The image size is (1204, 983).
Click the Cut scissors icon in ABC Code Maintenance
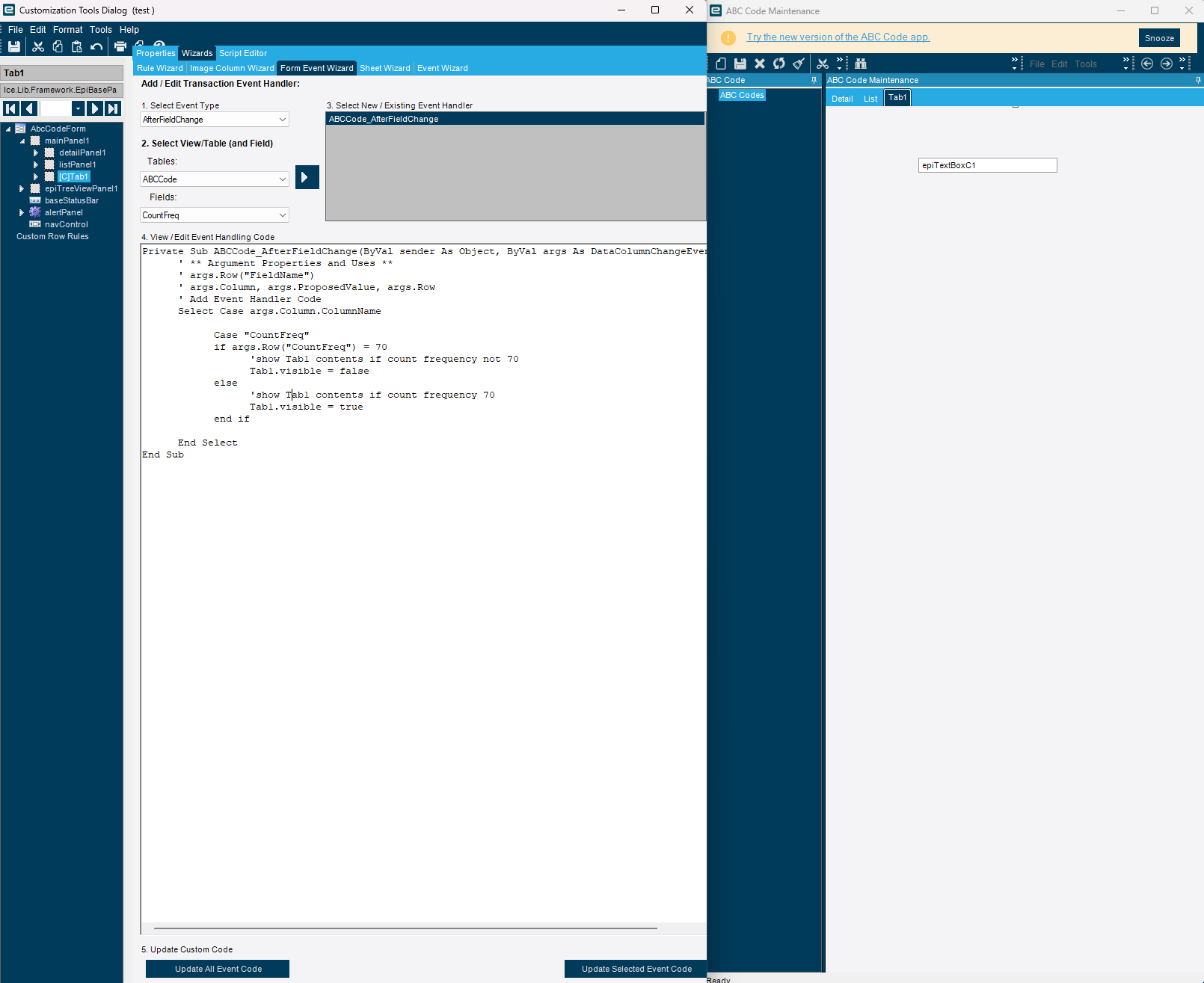823,64
